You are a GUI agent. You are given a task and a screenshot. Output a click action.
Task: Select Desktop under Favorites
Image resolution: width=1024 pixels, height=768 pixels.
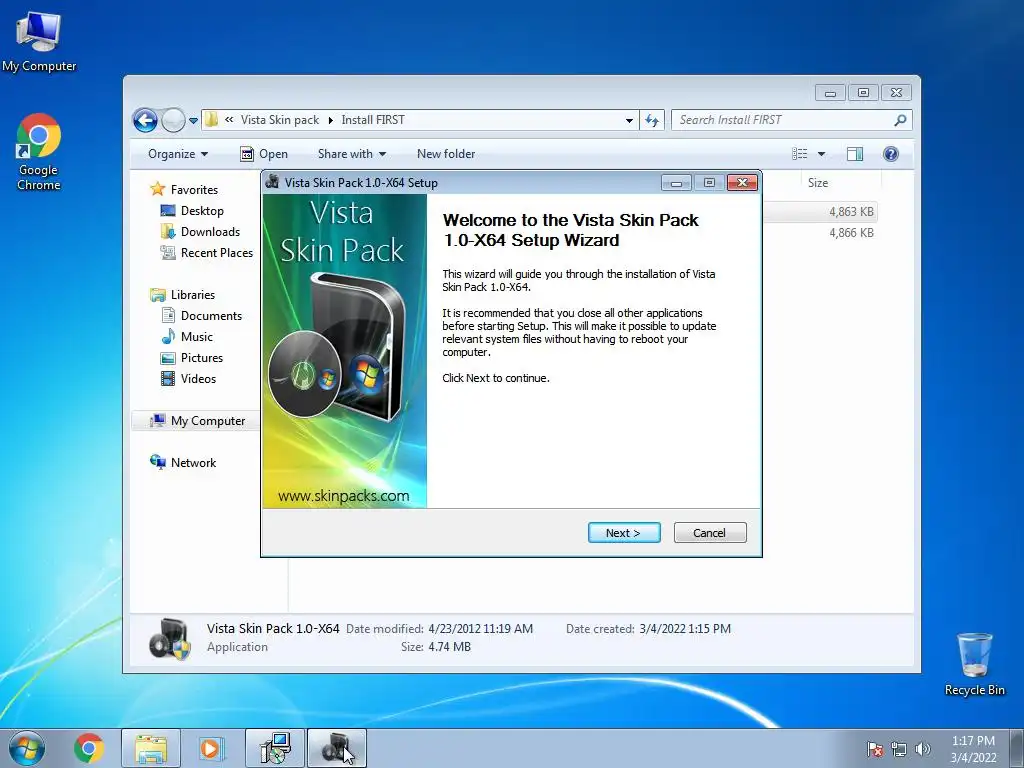(x=192, y=211)
